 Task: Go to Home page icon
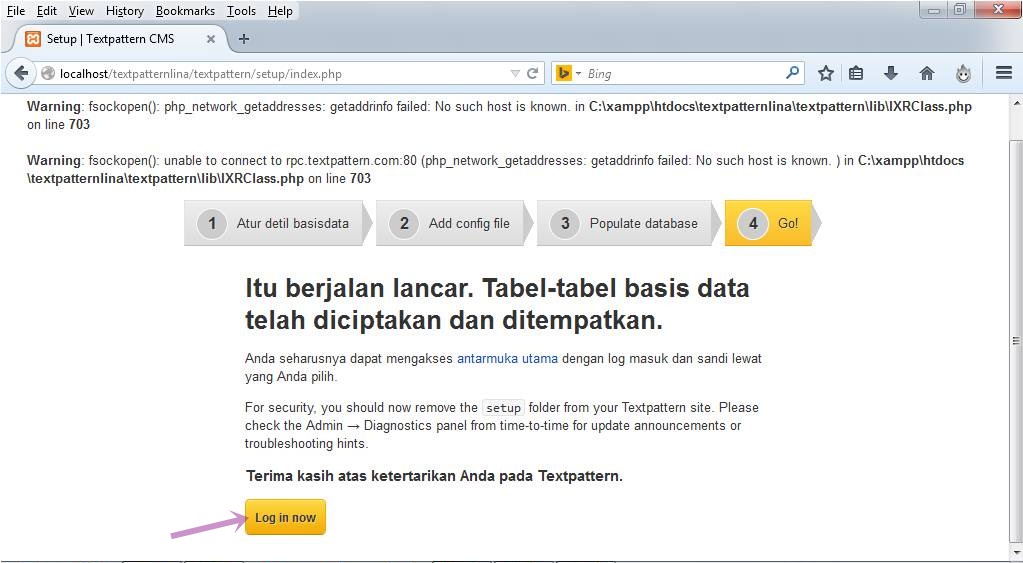click(927, 73)
